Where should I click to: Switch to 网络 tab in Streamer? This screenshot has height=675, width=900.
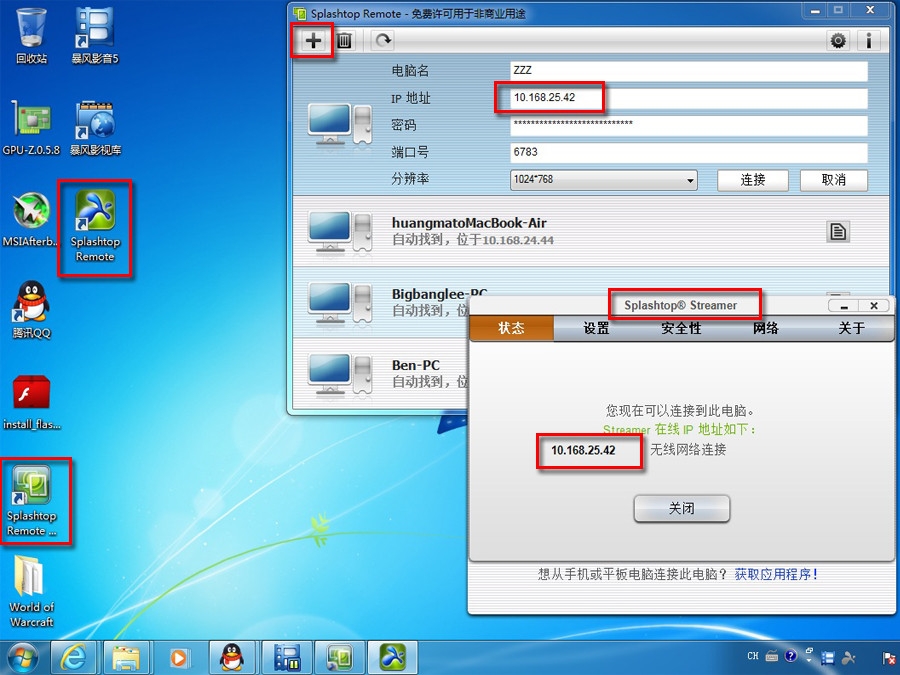pyautogui.click(x=766, y=328)
